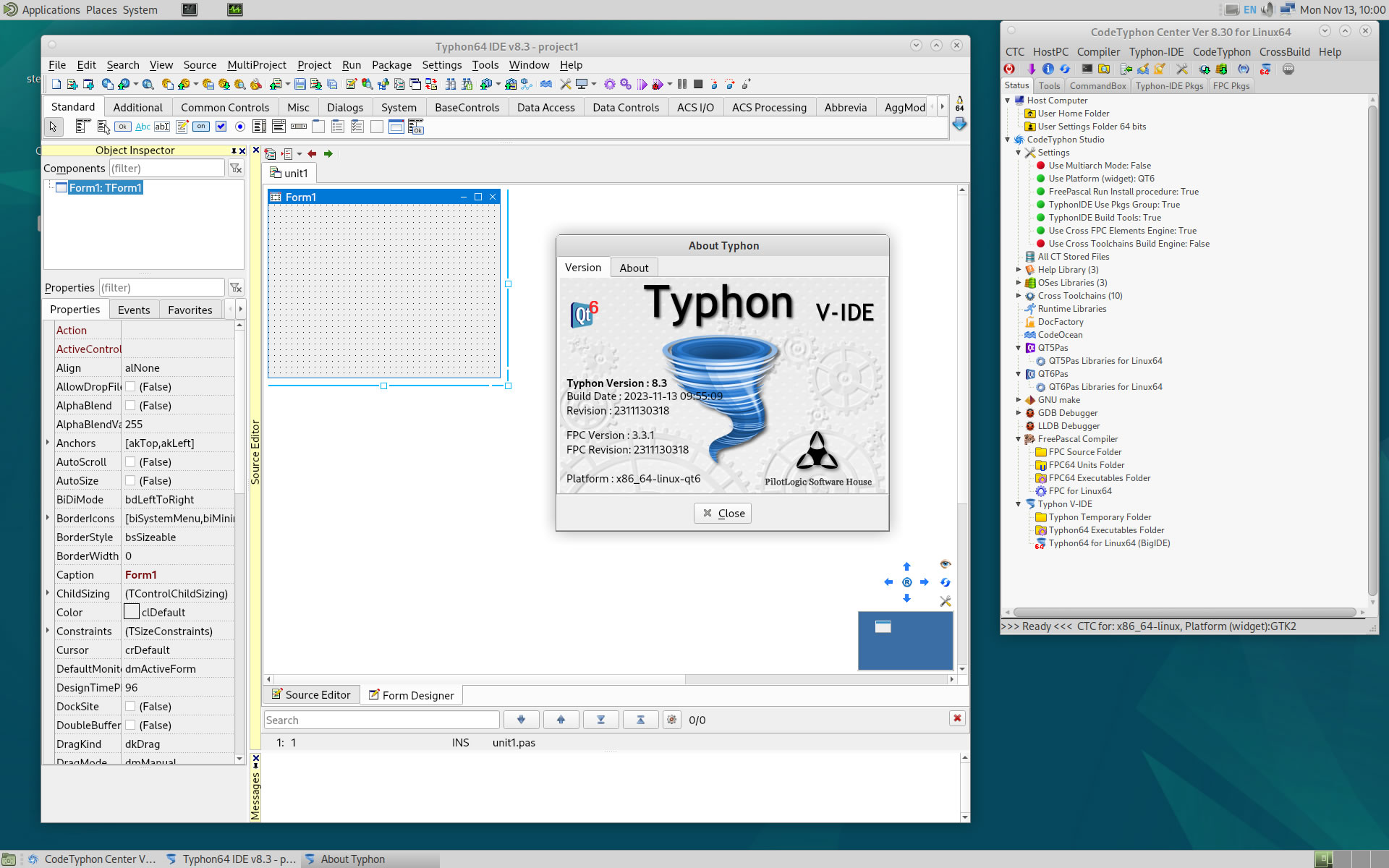Click the folder search icon in CodeTyphon Center
Screen dimensions: 1389x868
point(1103,69)
